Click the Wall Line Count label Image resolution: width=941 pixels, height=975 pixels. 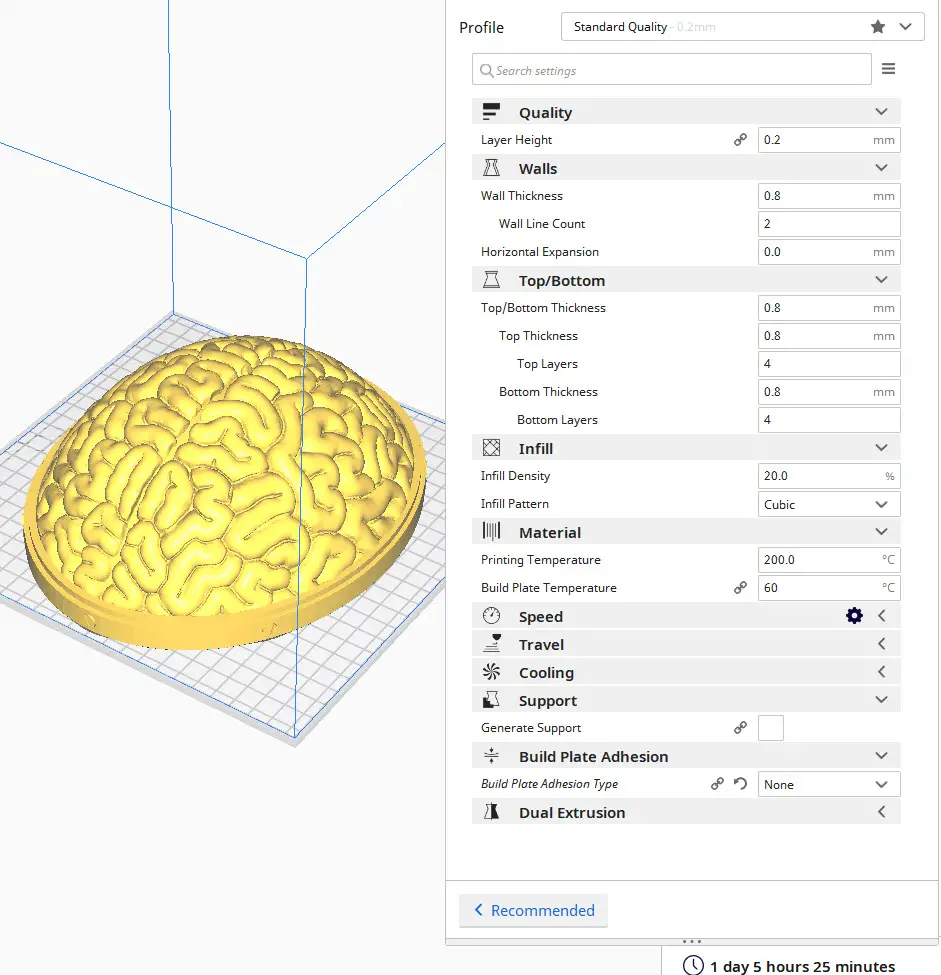[542, 224]
